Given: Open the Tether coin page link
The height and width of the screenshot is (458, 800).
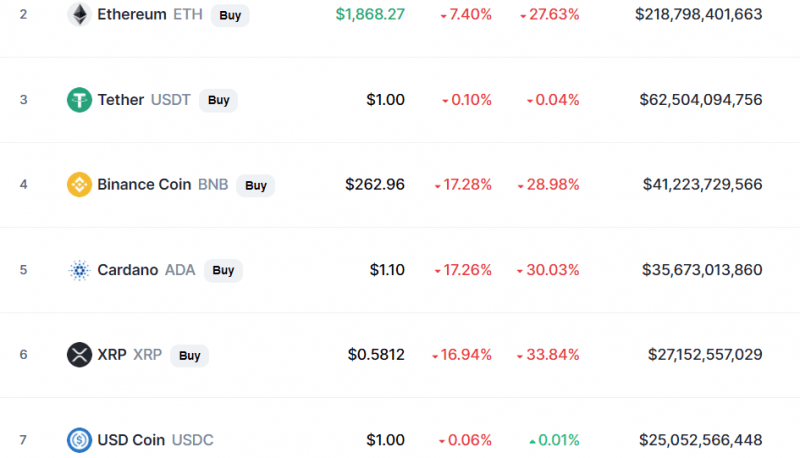Looking at the screenshot, I should [x=121, y=99].
